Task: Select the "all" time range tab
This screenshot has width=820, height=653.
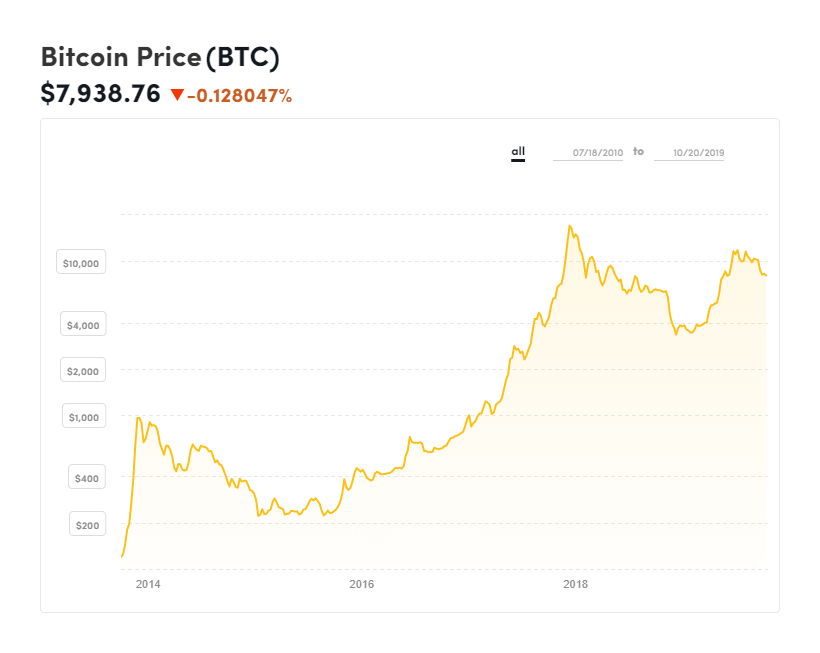Action: [x=518, y=152]
